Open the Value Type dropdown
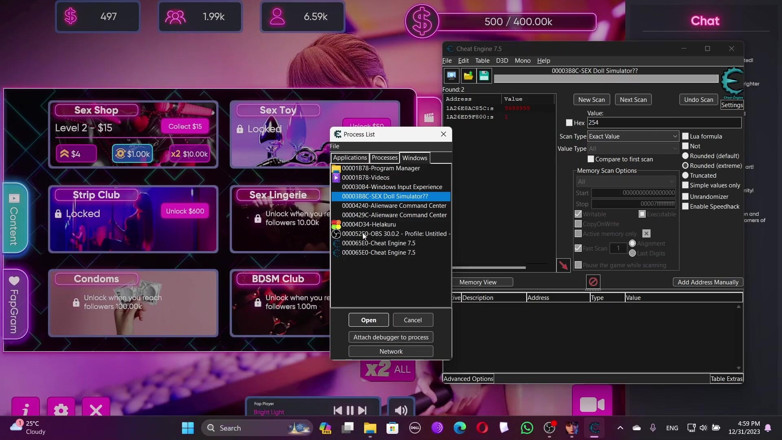The image size is (782, 440). point(633,149)
